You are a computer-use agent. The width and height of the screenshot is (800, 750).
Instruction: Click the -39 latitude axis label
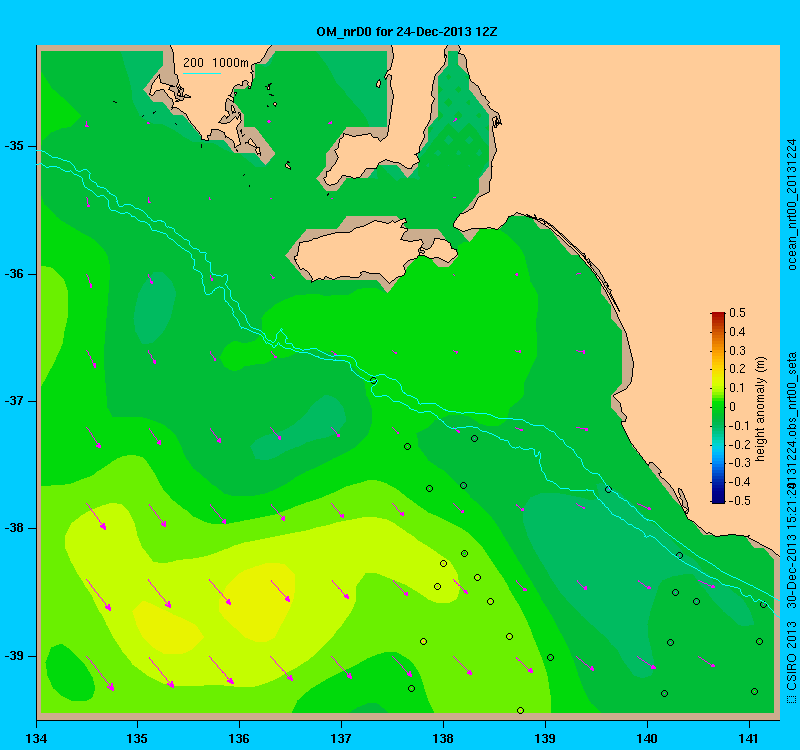14,656
